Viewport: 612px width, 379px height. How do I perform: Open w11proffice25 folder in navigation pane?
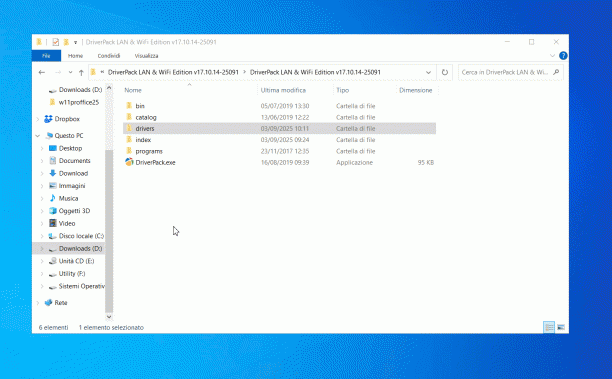pyautogui.click(x=79, y=102)
